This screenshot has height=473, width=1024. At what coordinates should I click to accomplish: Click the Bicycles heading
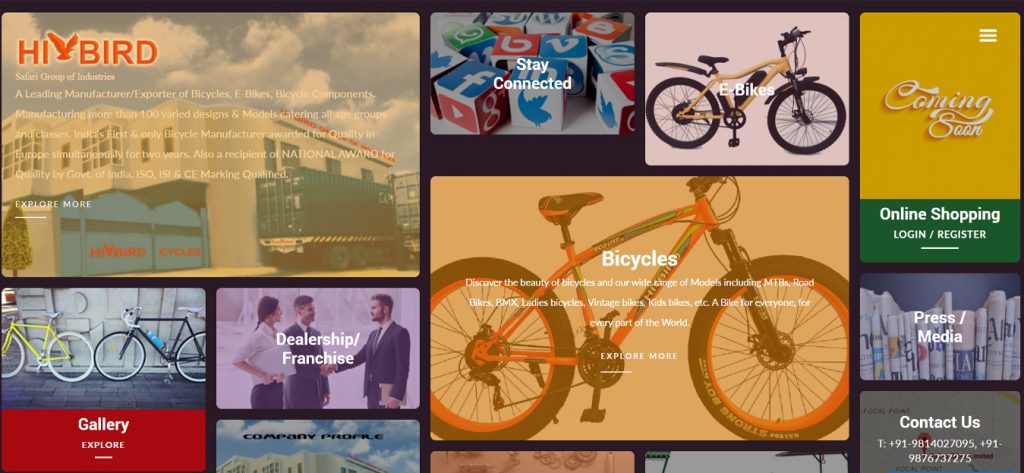coord(639,259)
